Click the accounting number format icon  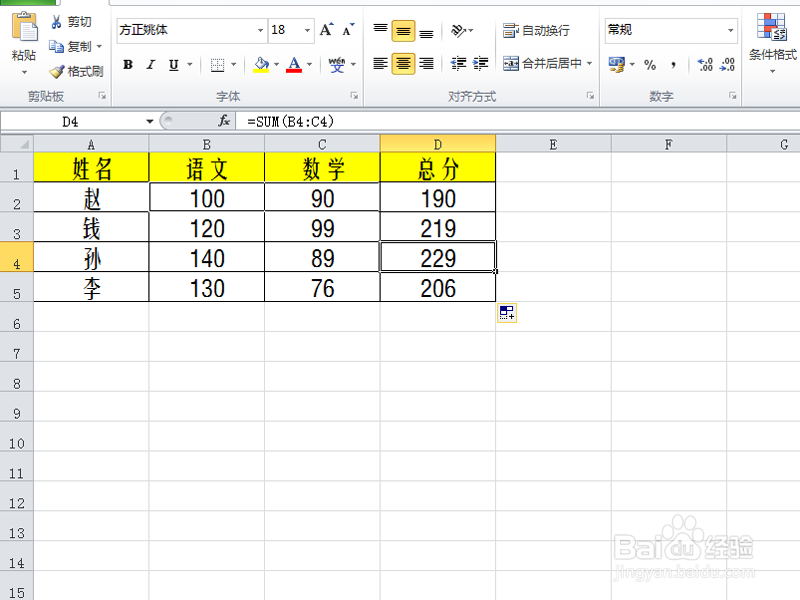(617, 65)
